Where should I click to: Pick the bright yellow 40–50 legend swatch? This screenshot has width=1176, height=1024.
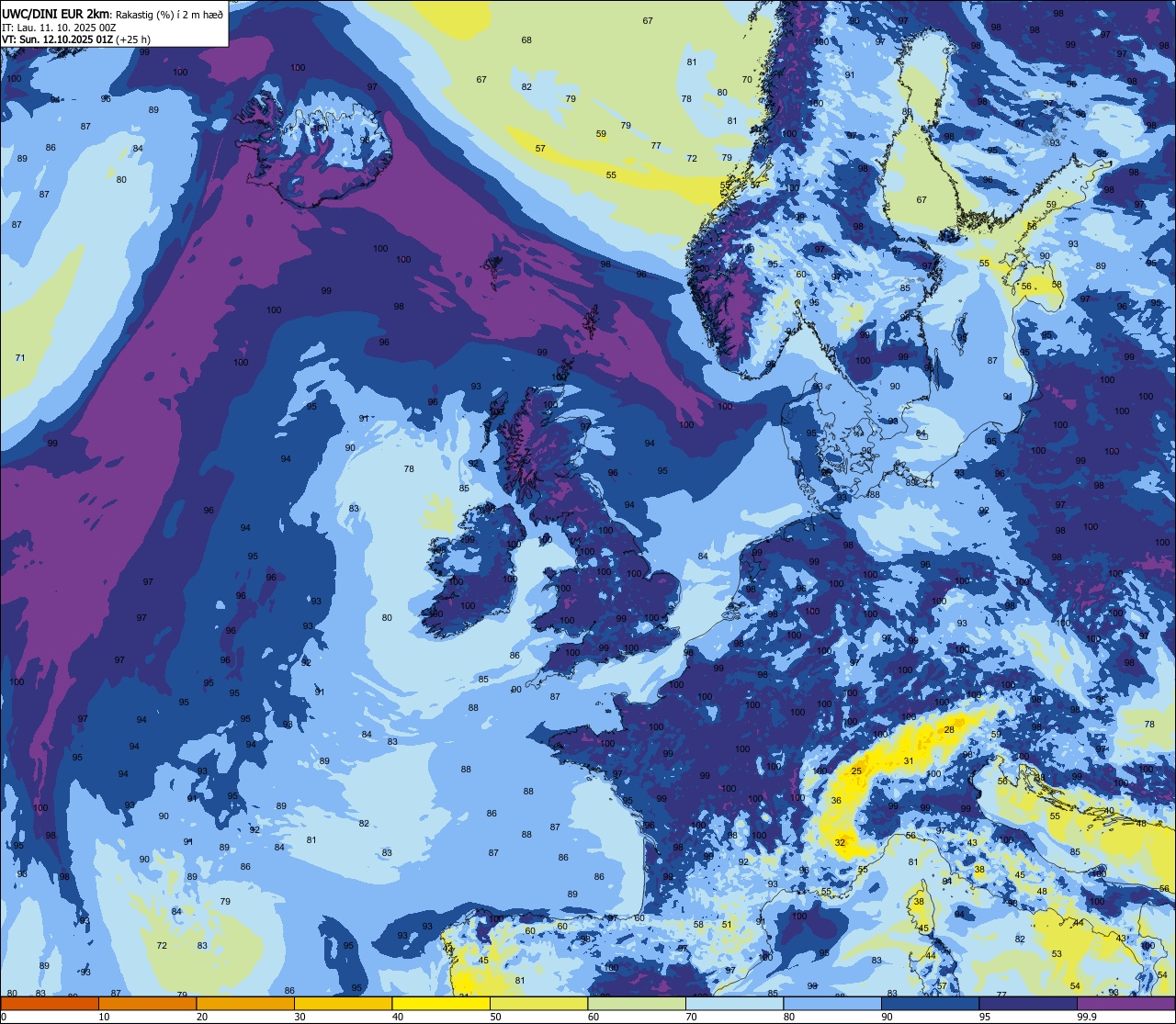coord(441,1003)
